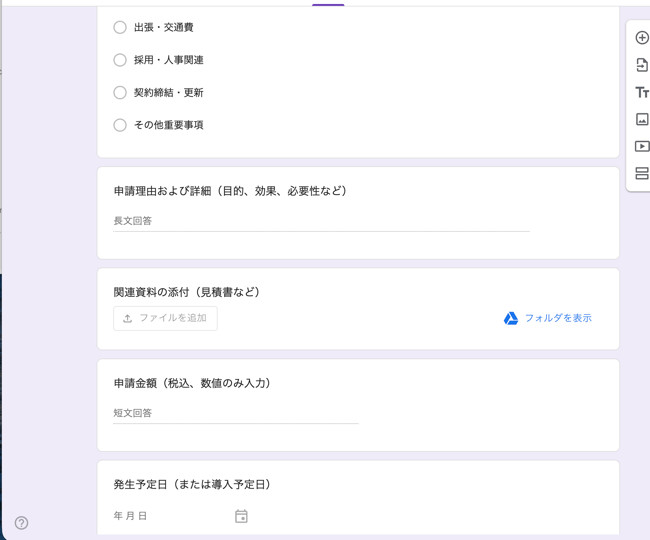
Task: Add a new section using sidebar icon
Action: (x=642, y=173)
